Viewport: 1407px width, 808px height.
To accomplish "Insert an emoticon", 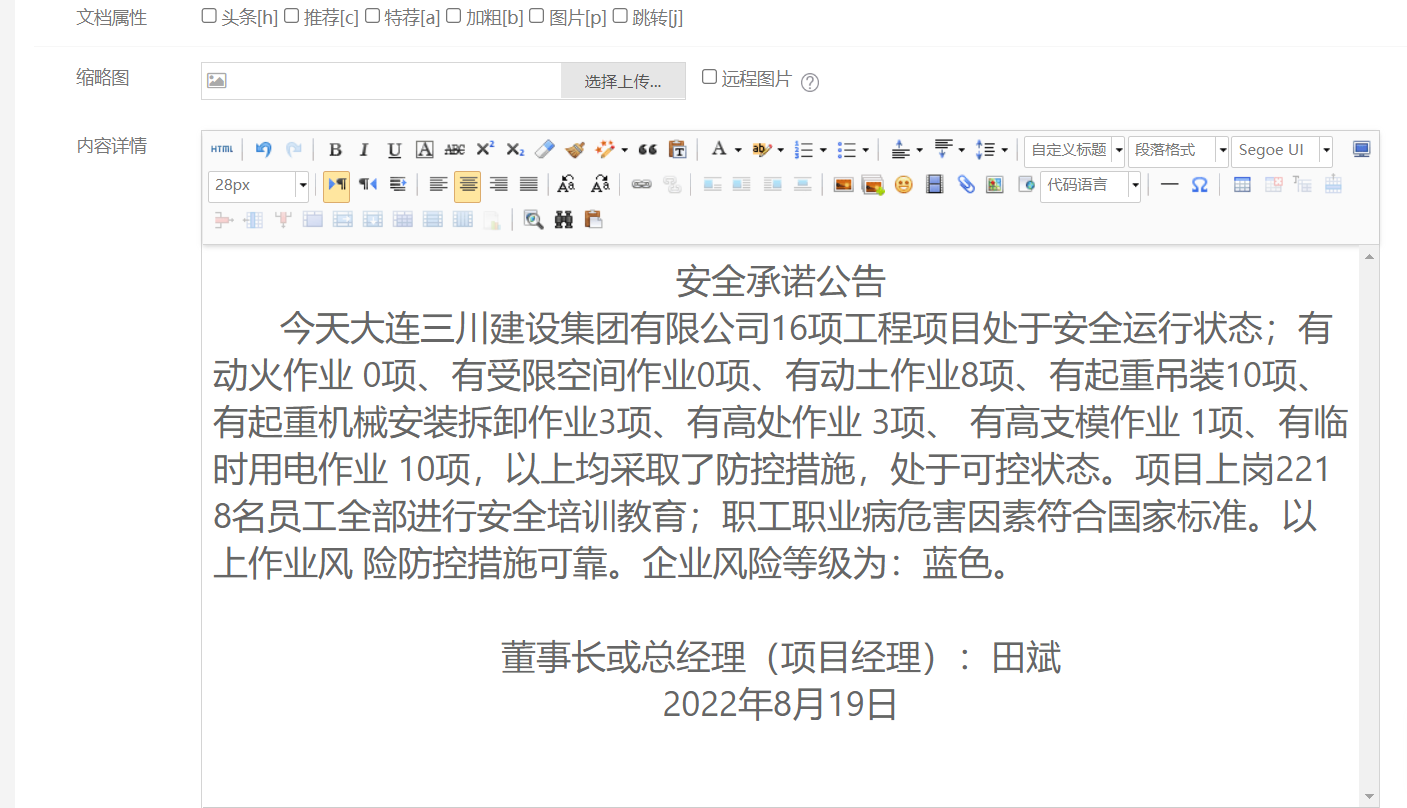I will pyautogui.click(x=903, y=184).
